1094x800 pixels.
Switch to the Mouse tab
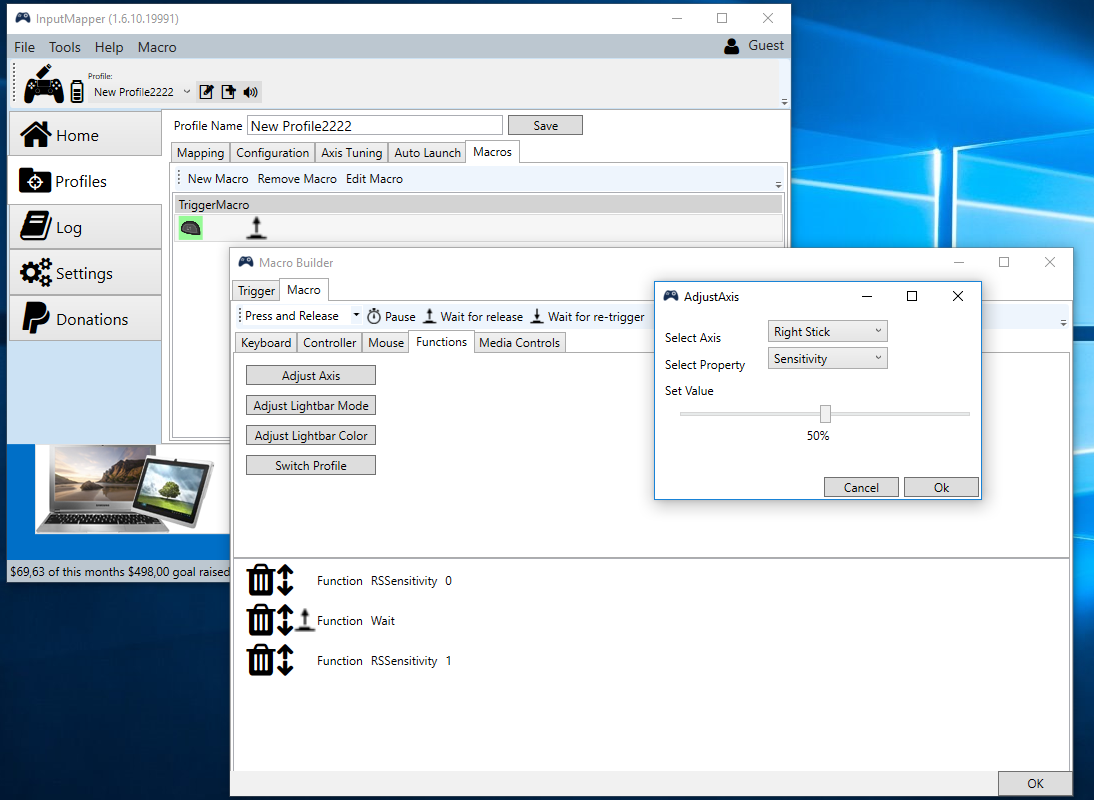click(386, 342)
